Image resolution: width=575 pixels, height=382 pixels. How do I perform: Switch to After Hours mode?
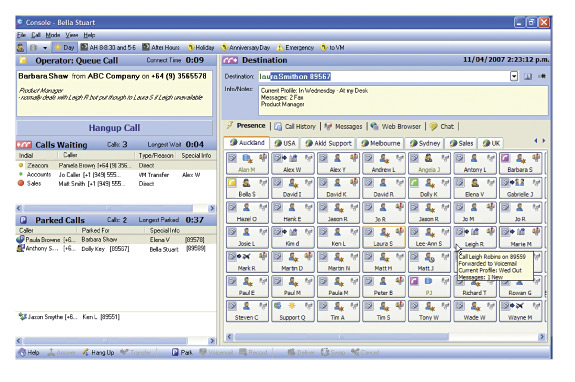[161, 48]
